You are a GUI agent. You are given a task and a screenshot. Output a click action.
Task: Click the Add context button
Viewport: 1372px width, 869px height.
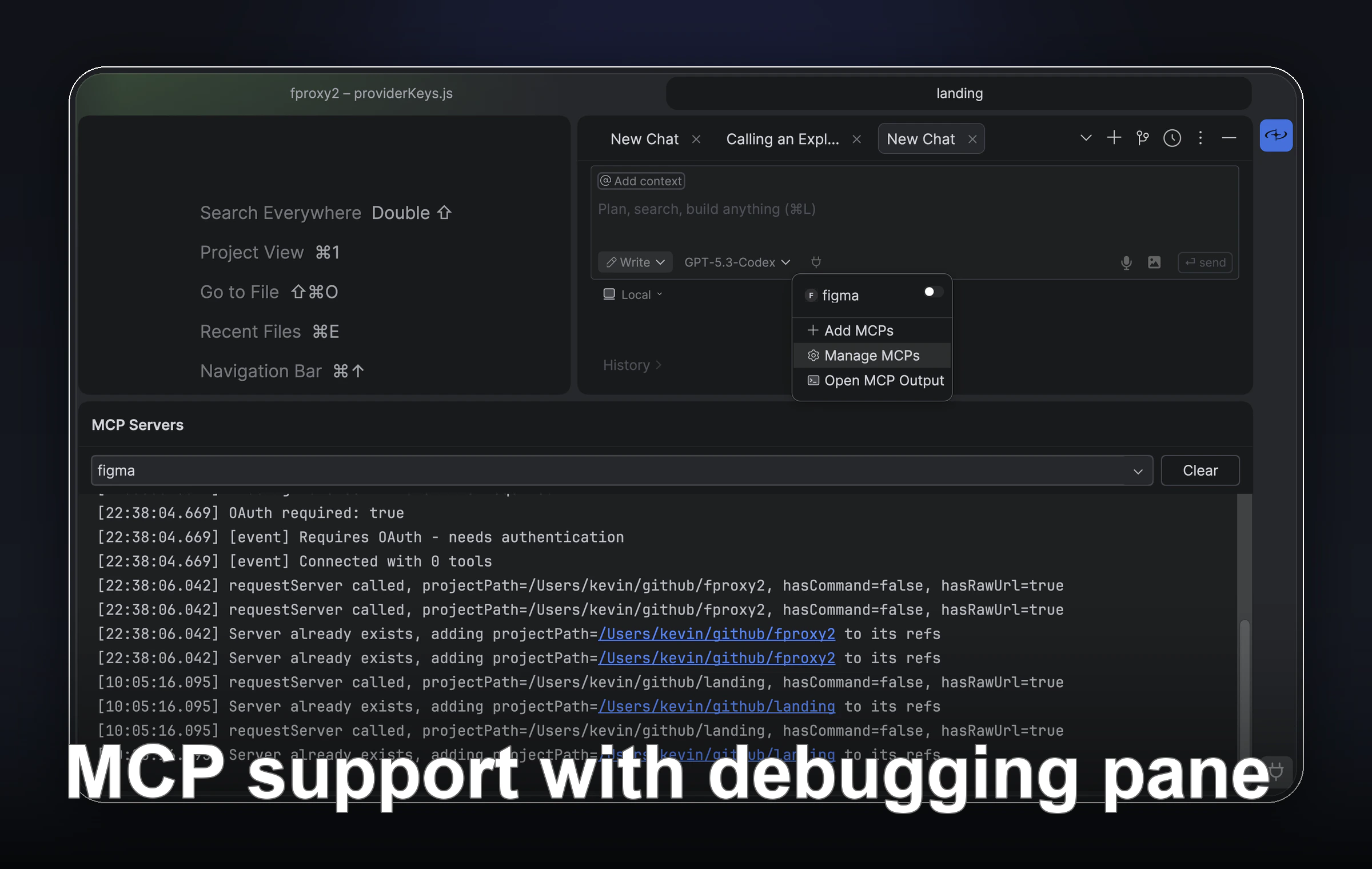(x=641, y=181)
